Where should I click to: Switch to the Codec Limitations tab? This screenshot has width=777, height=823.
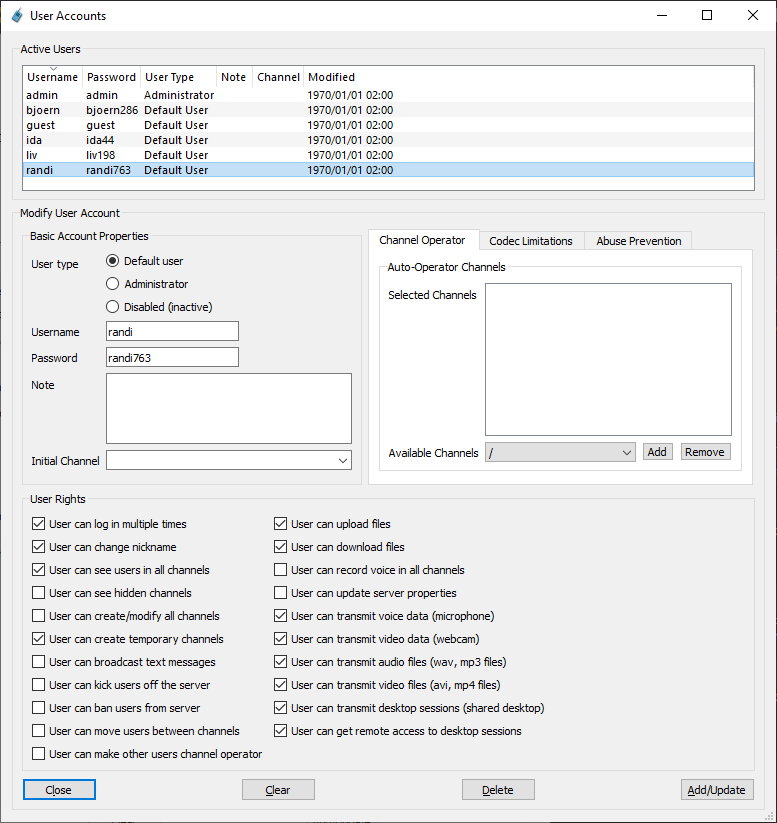[530, 241]
